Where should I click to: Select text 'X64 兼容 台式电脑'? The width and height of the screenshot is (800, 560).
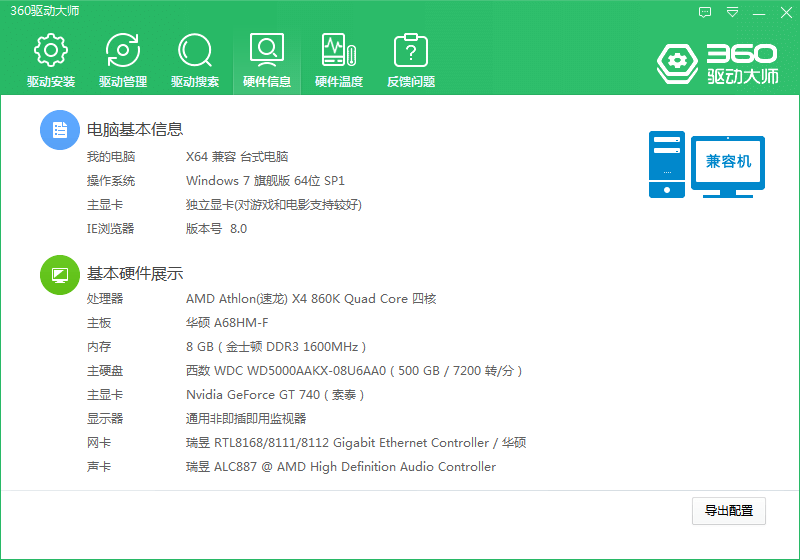(x=237, y=157)
